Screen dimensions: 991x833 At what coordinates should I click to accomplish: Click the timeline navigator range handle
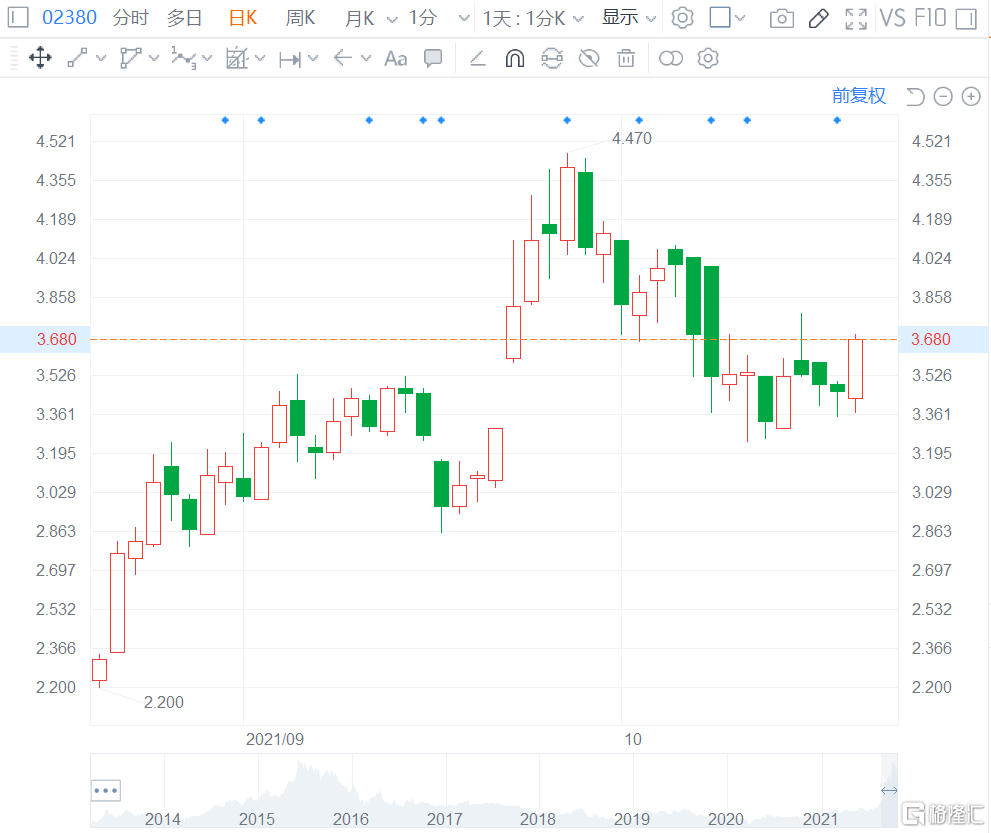pos(888,791)
